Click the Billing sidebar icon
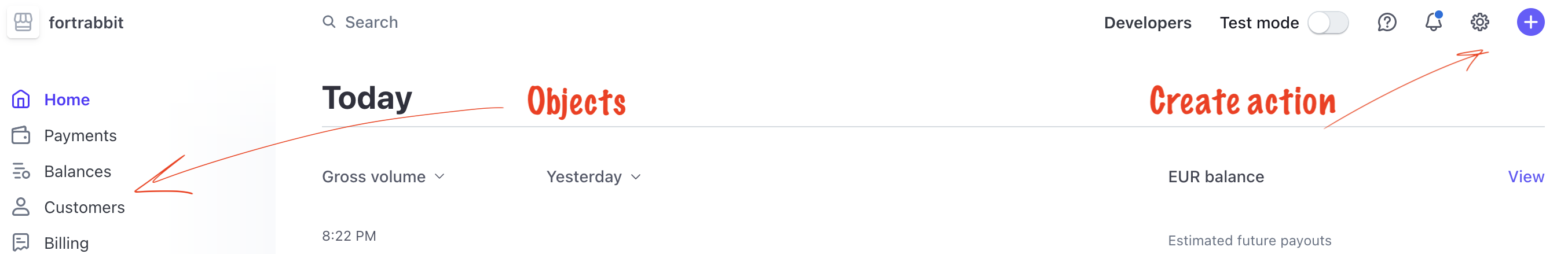 (21, 242)
